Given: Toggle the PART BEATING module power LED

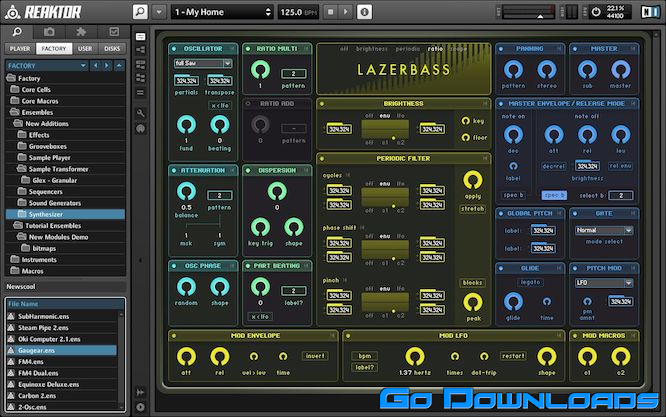Looking at the screenshot, I should point(248,266).
